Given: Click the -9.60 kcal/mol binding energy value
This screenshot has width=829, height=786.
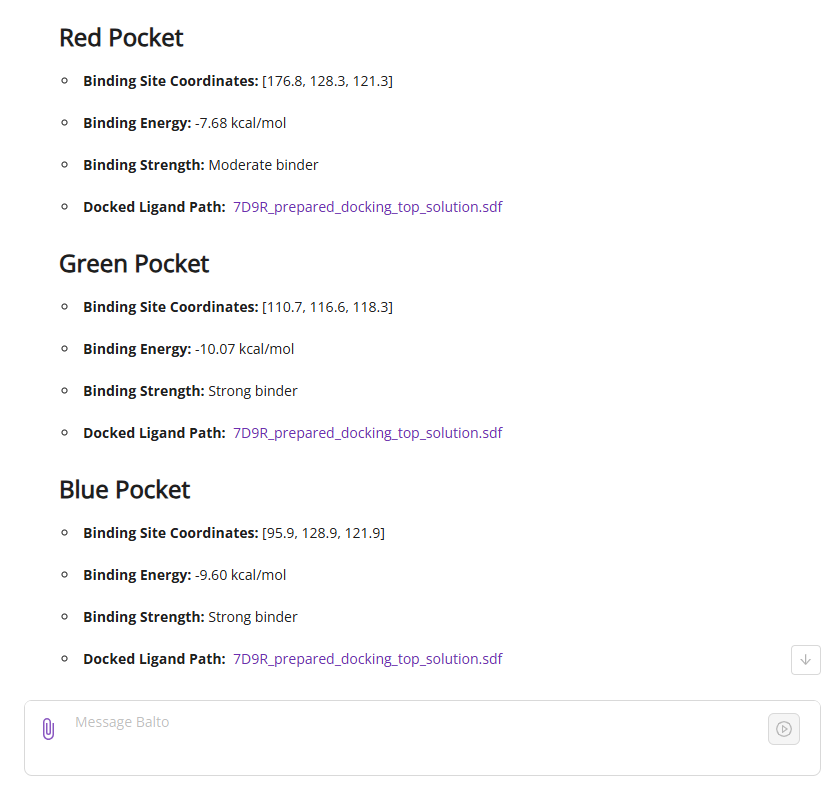Looking at the screenshot, I should pos(240,575).
